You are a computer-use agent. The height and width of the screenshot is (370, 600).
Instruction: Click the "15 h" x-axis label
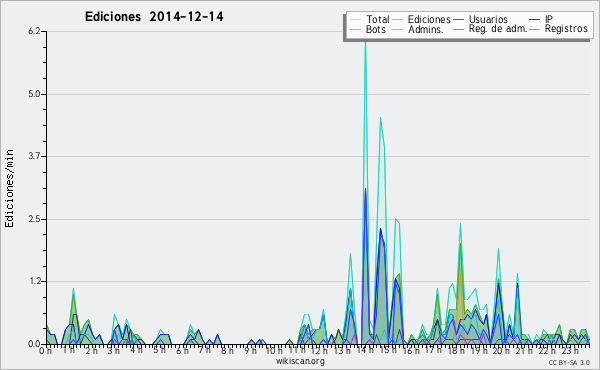click(388, 350)
